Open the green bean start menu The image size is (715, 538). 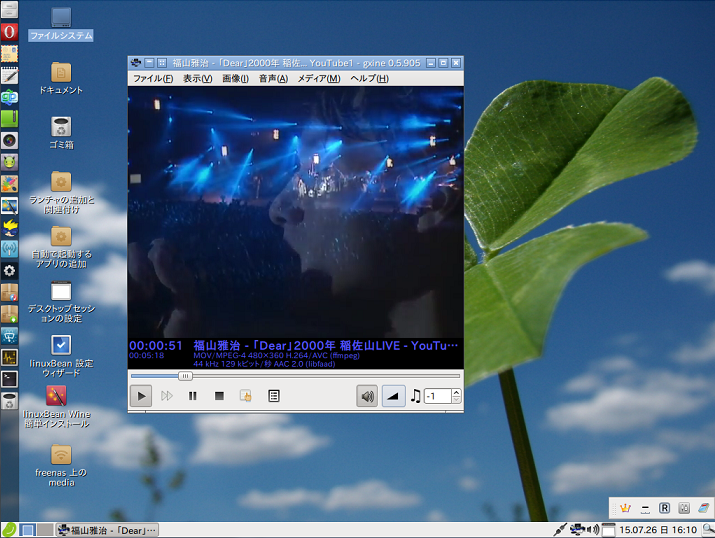click(x=9, y=530)
